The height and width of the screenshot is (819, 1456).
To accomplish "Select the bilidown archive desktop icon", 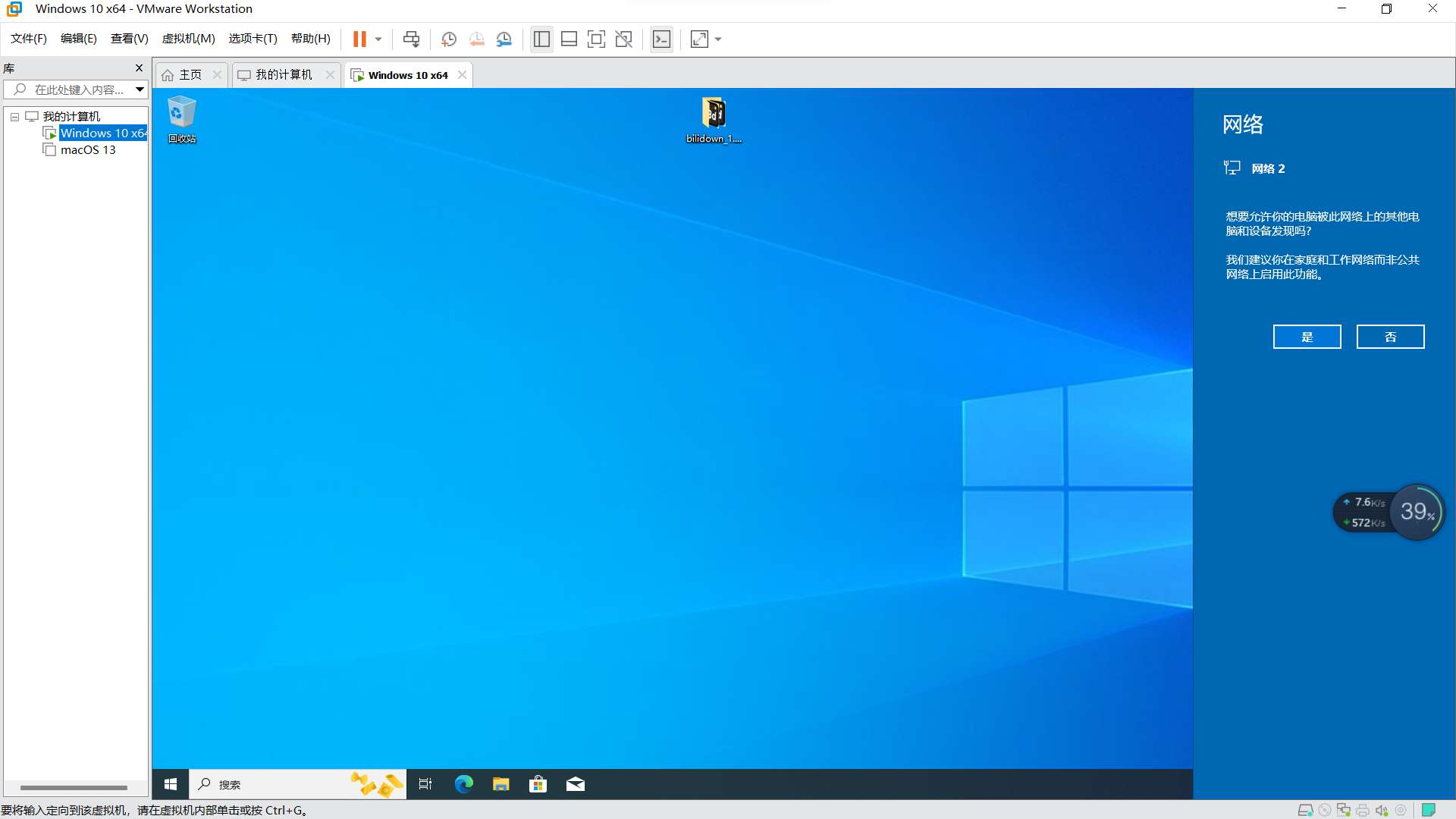I will pos(714,120).
